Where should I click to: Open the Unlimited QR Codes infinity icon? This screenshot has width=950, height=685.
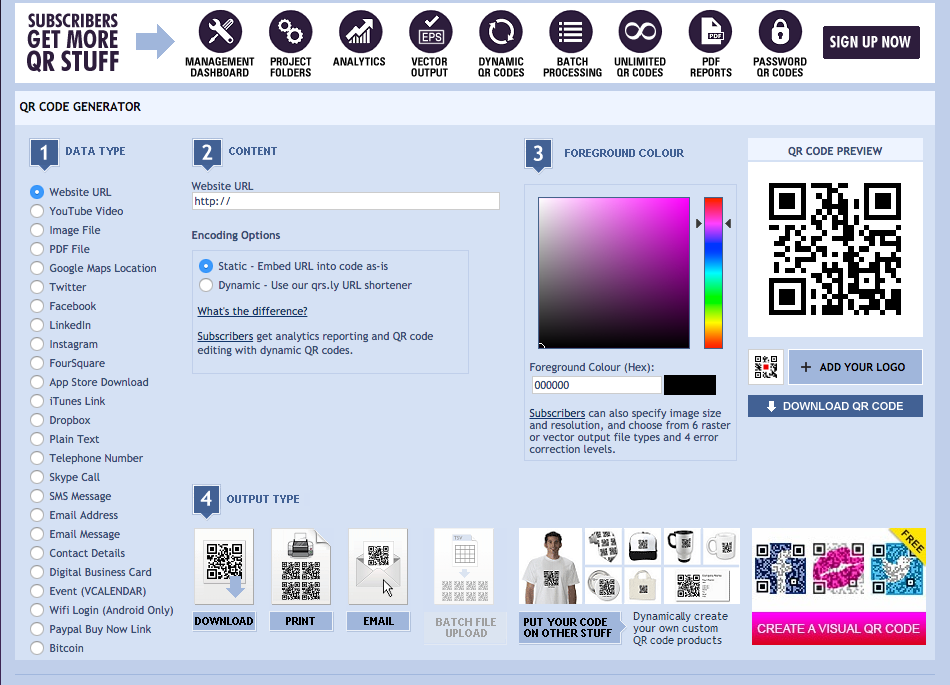tap(640, 31)
